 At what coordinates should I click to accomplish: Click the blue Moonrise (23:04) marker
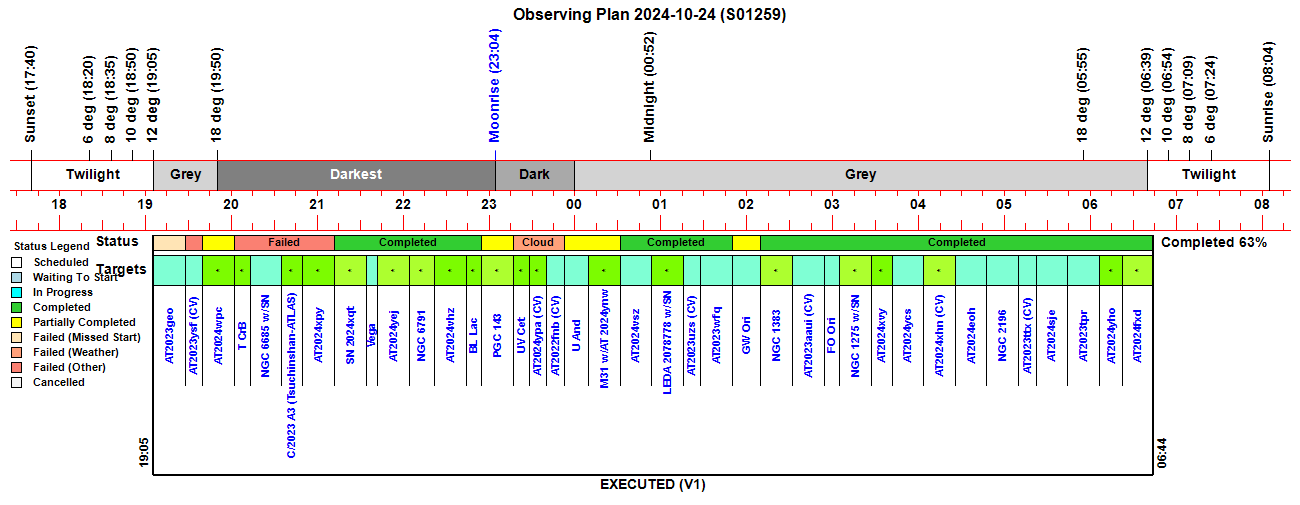point(494,85)
